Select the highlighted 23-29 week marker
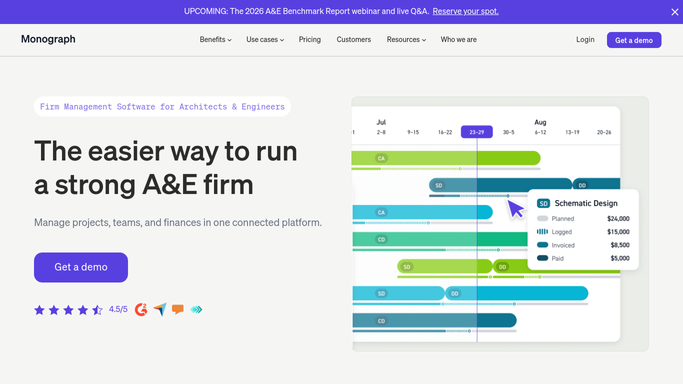This screenshot has width=683, height=384. click(477, 132)
